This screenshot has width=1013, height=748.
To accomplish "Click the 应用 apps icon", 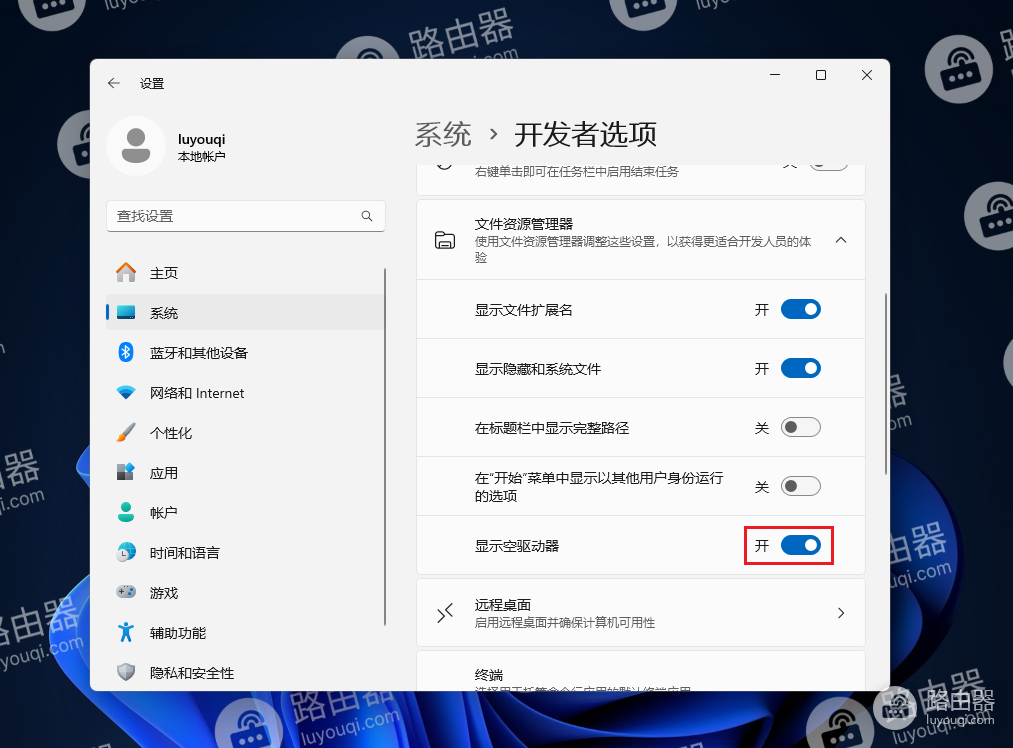I will click(126, 472).
